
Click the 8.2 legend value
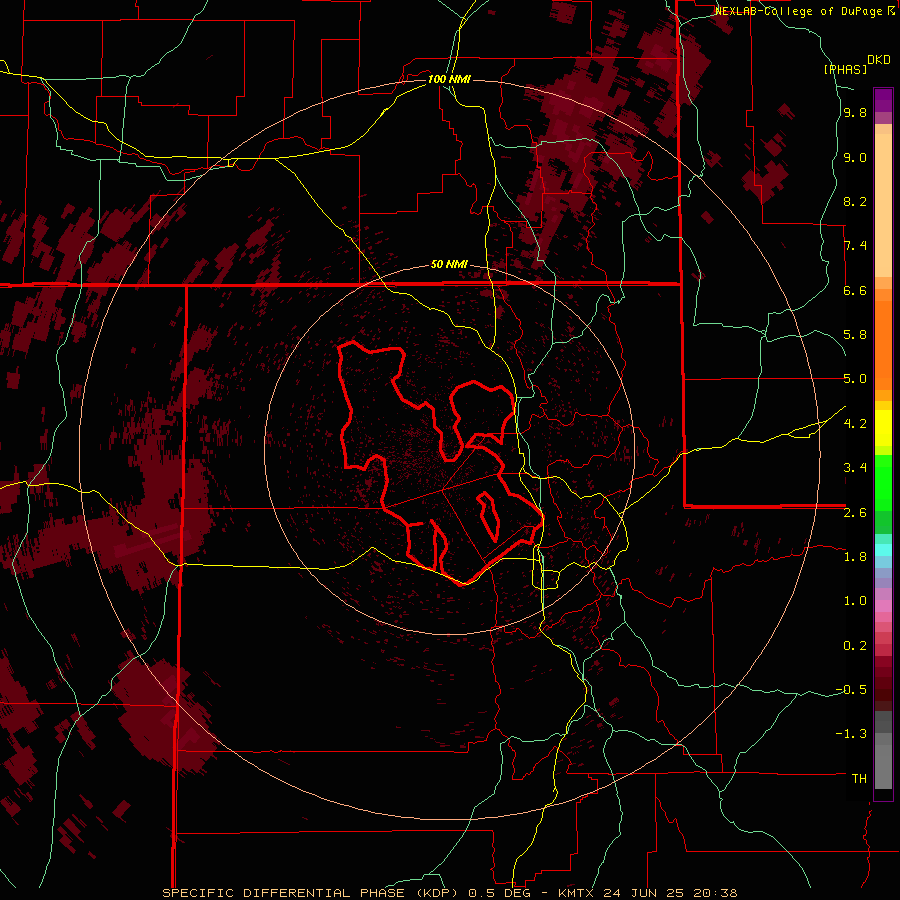click(855, 201)
